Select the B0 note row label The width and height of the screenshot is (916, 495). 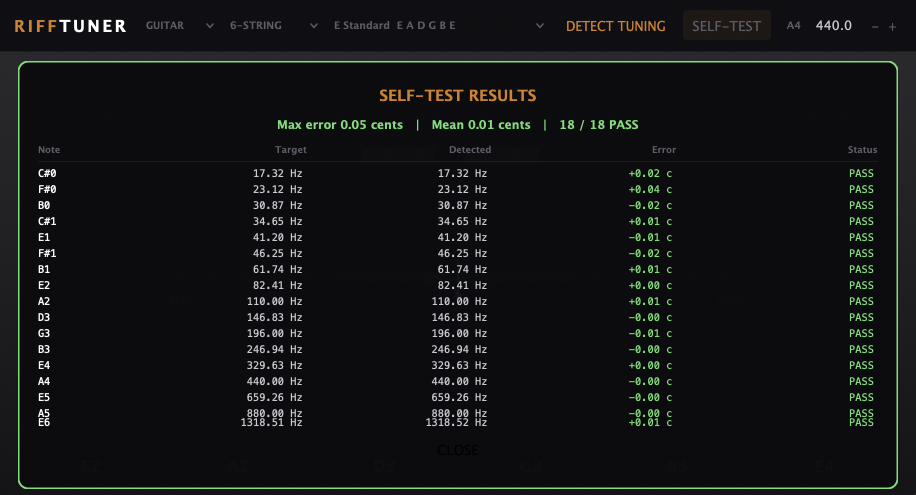click(x=44, y=206)
